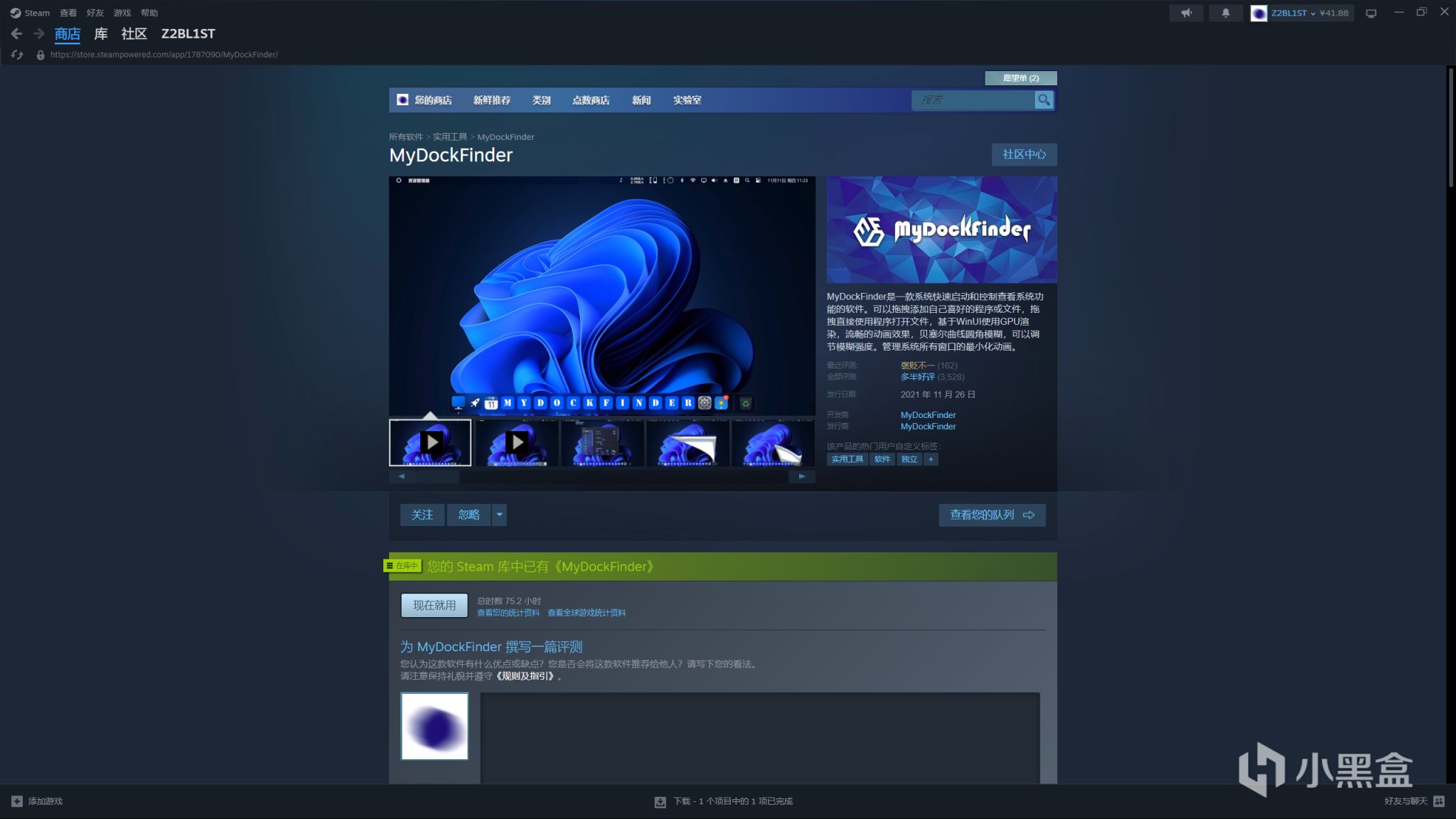Screen dimensions: 1456x819
Task: Open recent reviews 褒贬不一 link
Action: 917,365
